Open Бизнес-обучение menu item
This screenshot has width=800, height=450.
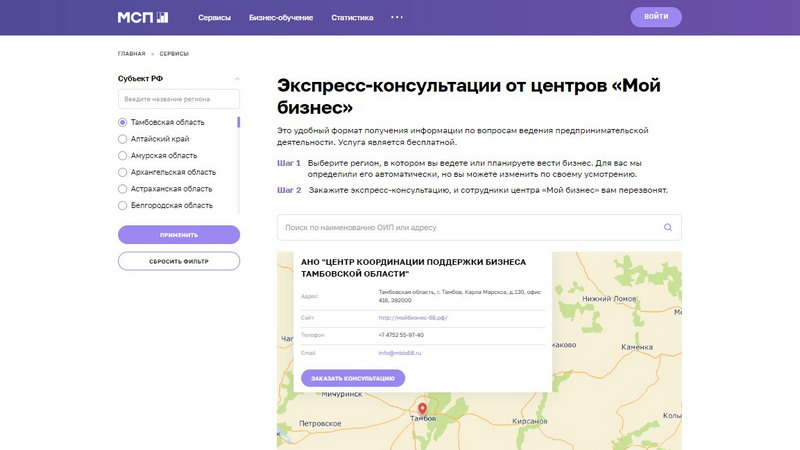coord(281,17)
